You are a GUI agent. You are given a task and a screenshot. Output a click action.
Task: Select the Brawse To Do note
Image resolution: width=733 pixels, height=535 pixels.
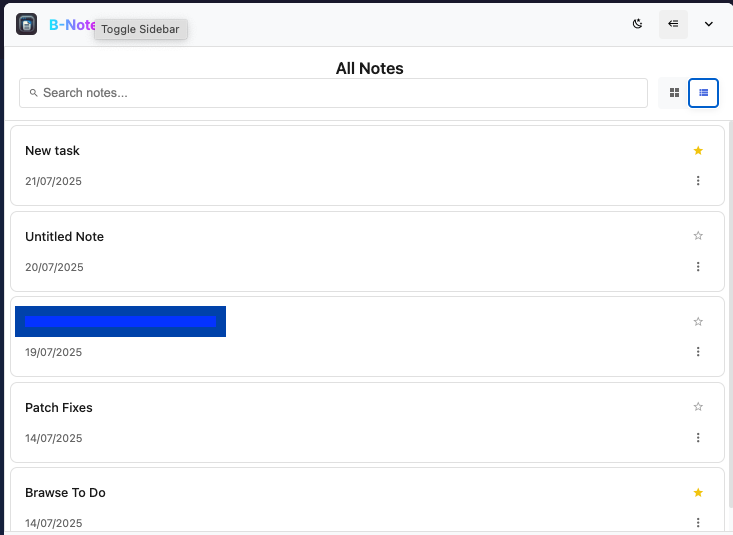point(65,493)
